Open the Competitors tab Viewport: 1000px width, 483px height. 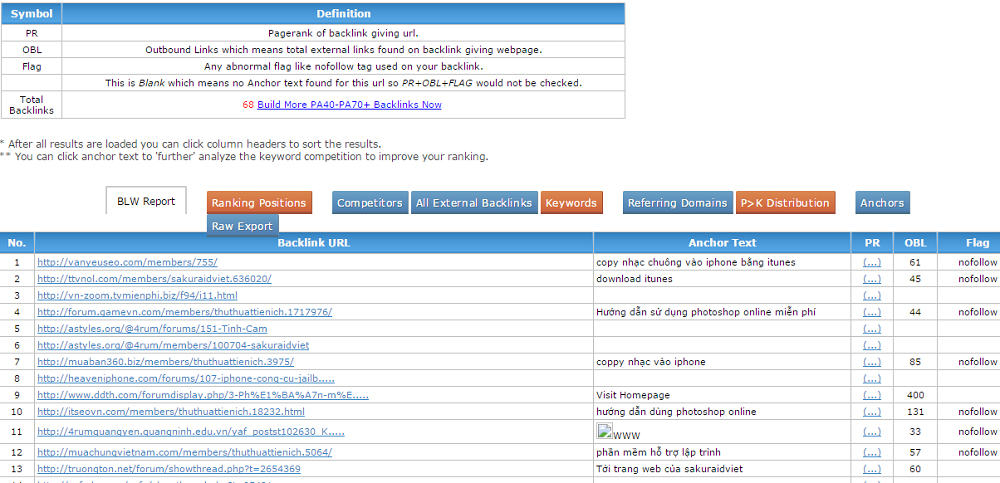(x=370, y=203)
